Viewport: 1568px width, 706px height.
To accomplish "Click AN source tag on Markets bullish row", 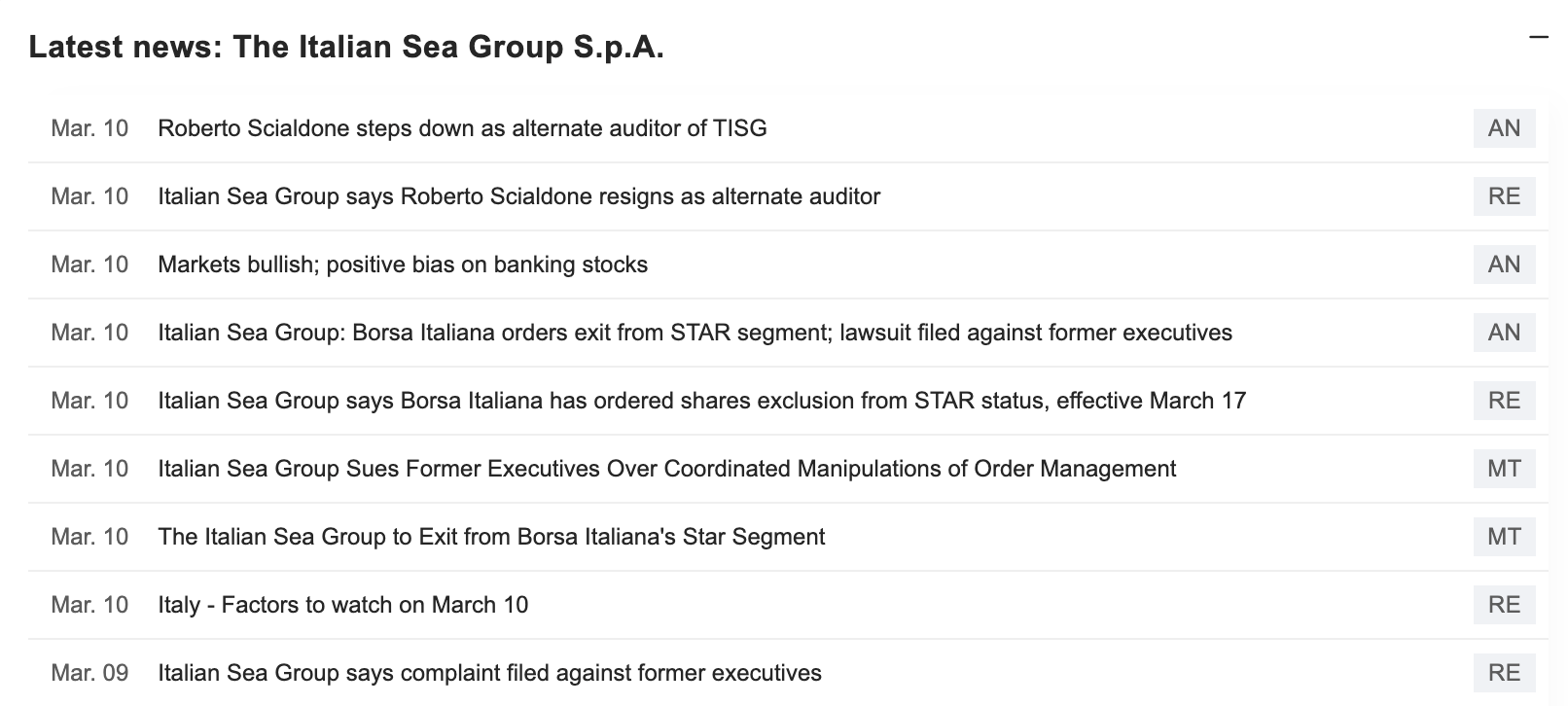I will [x=1504, y=265].
